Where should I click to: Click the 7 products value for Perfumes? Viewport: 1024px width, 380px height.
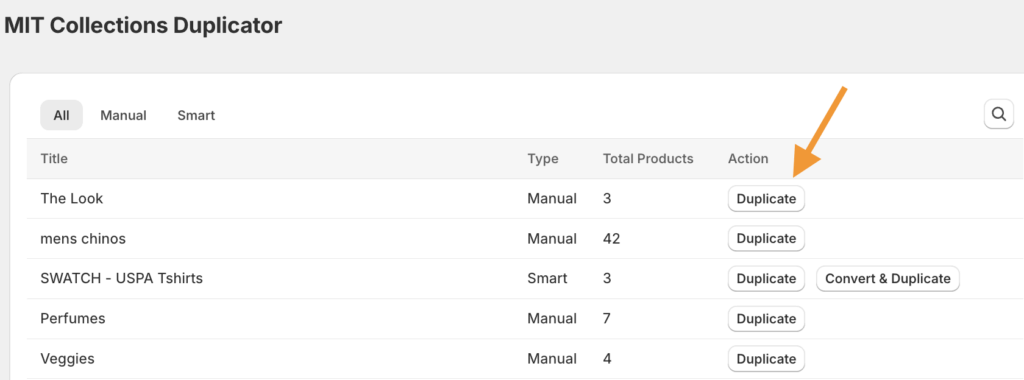click(607, 319)
